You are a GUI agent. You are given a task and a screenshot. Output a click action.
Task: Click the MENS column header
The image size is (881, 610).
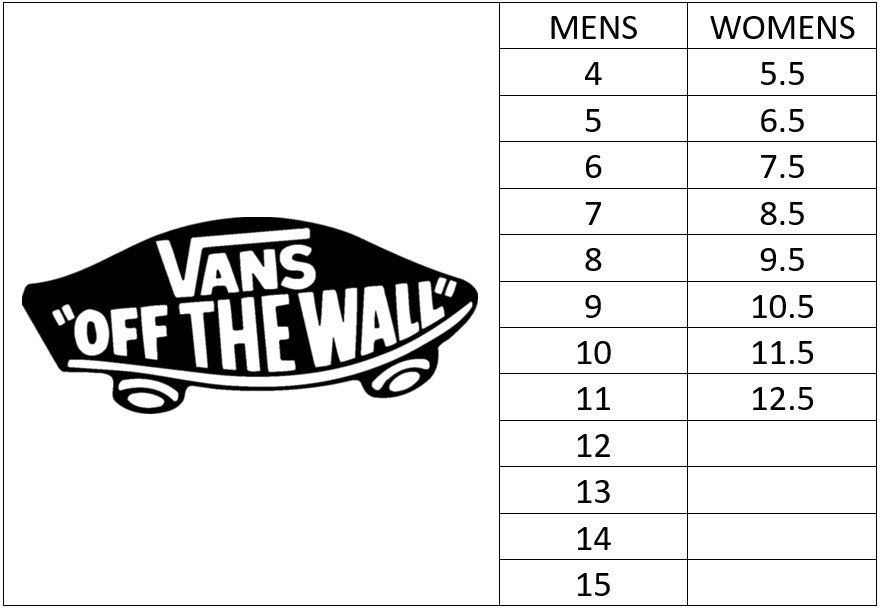tap(593, 28)
